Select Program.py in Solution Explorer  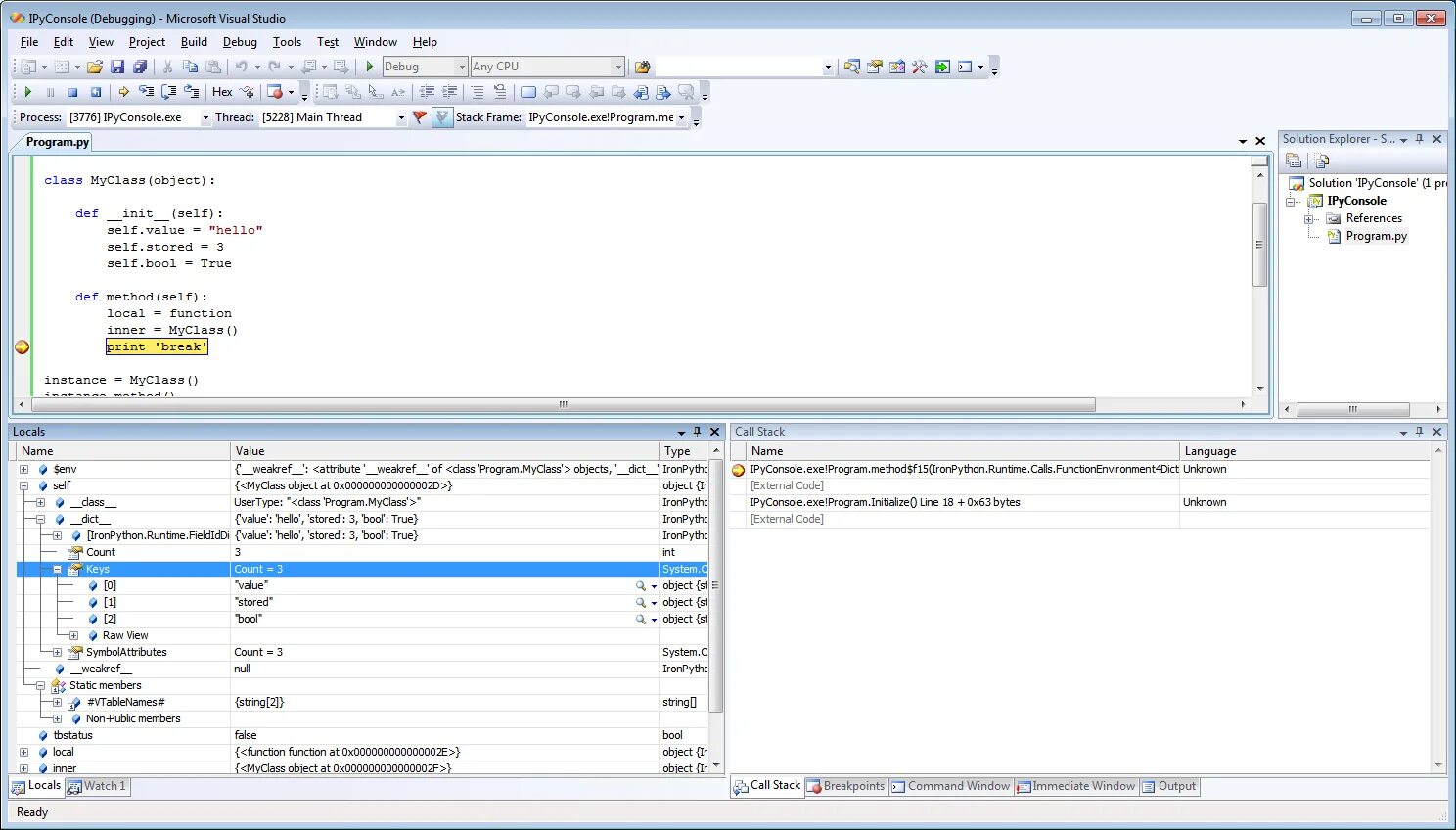click(x=1376, y=237)
